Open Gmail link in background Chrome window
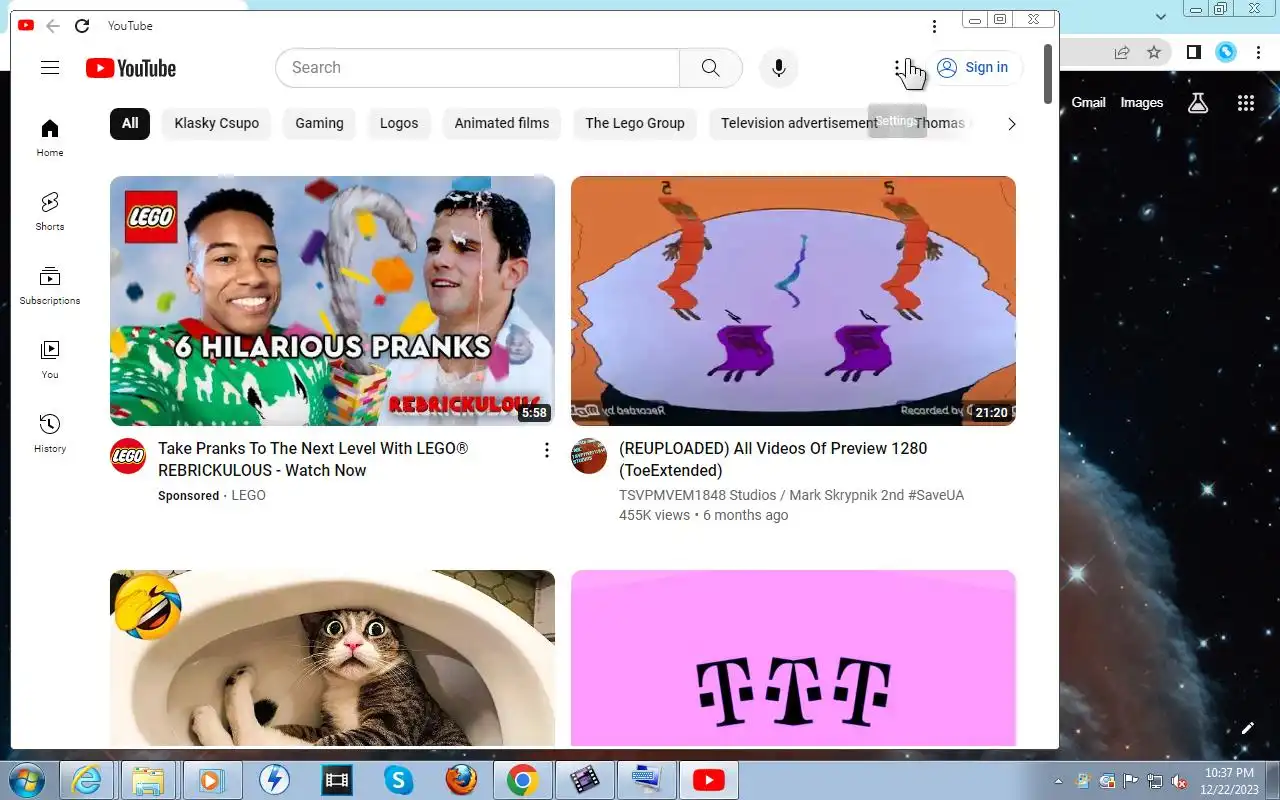The height and width of the screenshot is (800, 1280). point(1088,102)
